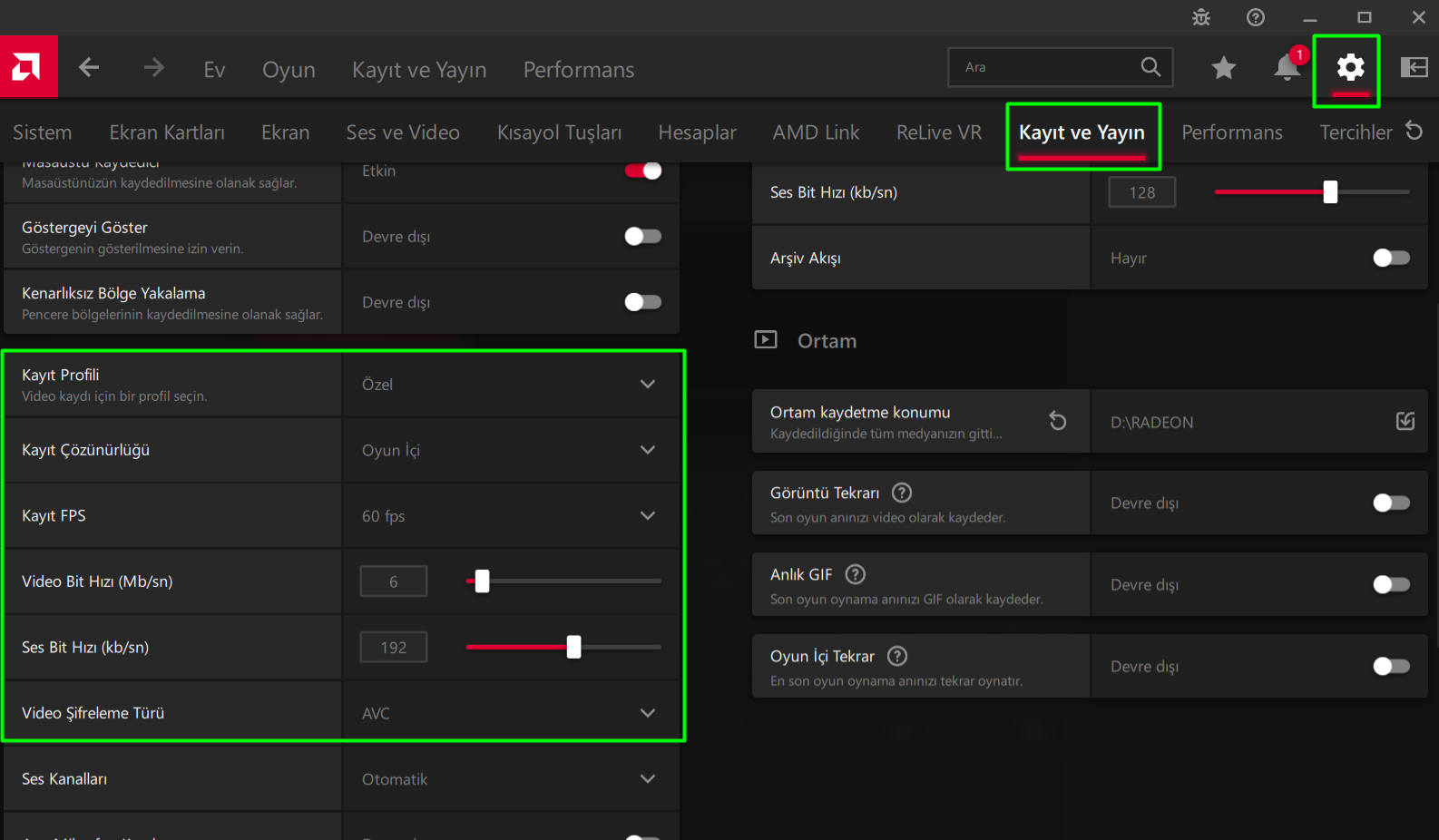Image resolution: width=1439 pixels, height=840 pixels.
Task: Select the Kayıt ve Yayın settings tab
Action: [x=1082, y=132]
